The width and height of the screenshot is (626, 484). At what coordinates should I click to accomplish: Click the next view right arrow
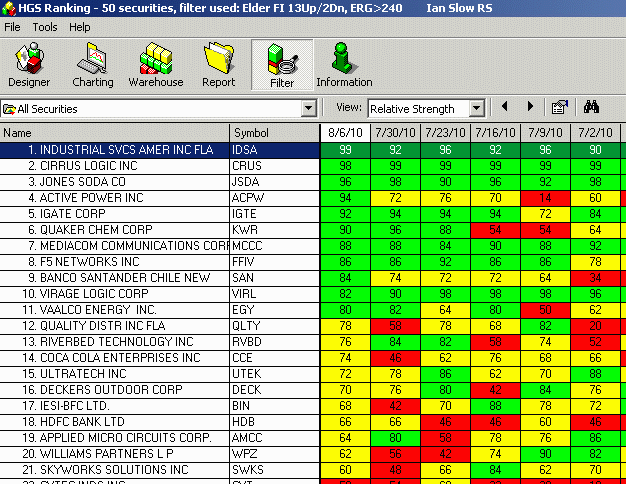tap(530, 107)
